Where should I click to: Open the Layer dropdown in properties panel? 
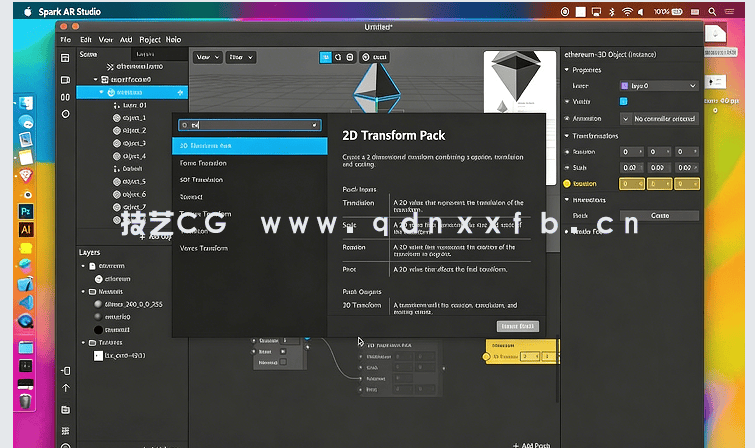658,86
